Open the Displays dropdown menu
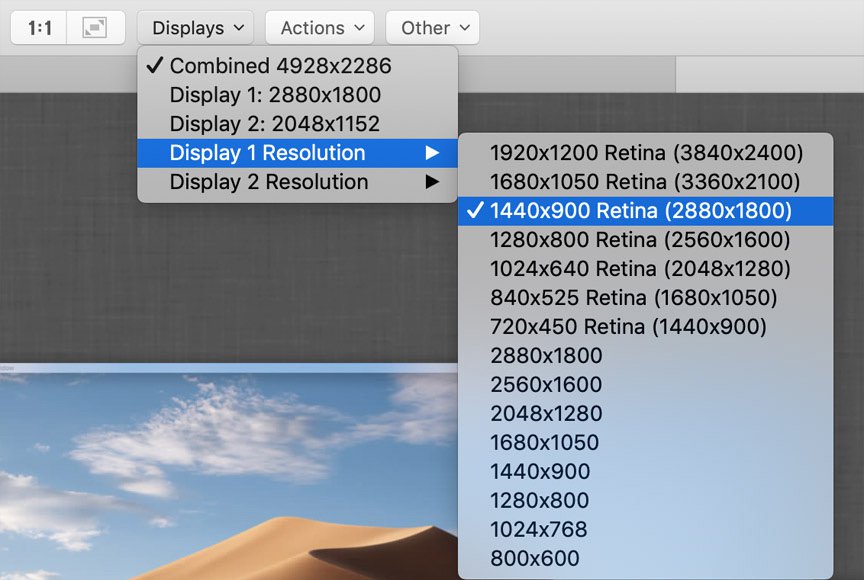The width and height of the screenshot is (864, 580). pos(195,27)
